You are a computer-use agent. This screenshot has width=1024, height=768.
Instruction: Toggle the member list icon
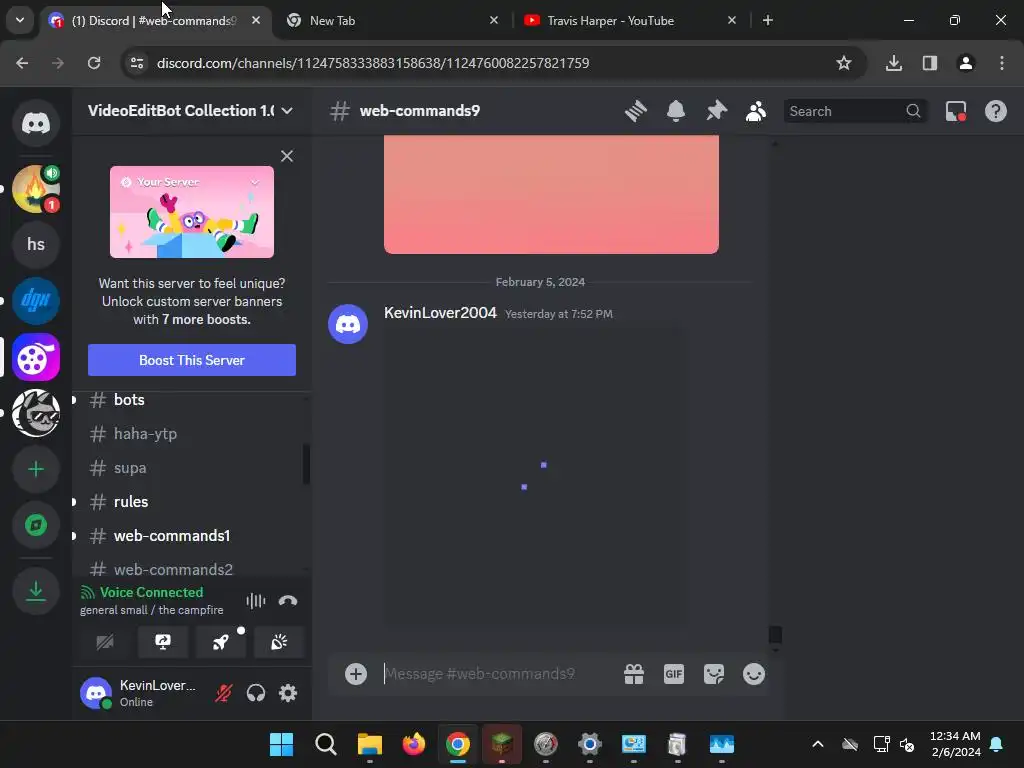coord(756,111)
